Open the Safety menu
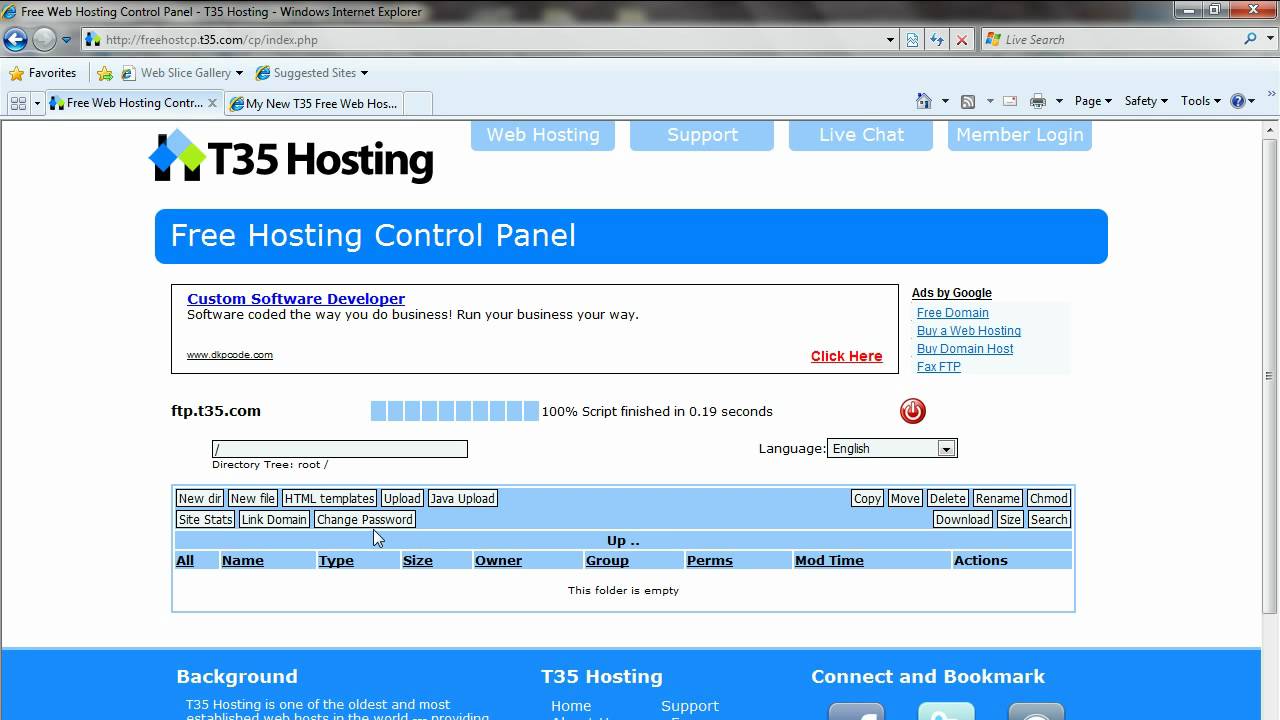The image size is (1280, 720). (x=1146, y=101)
